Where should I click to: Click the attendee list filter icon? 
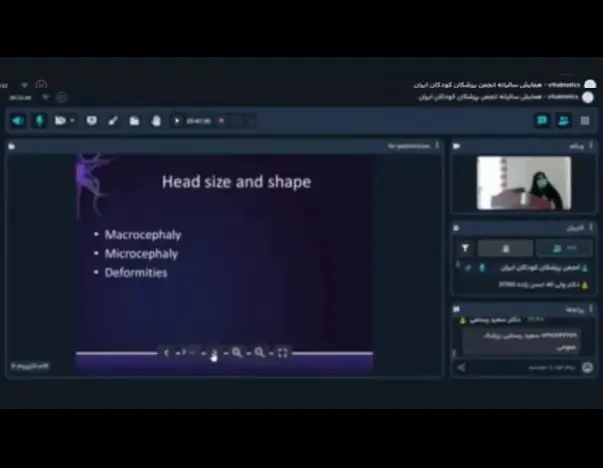[x=465, y=248]
